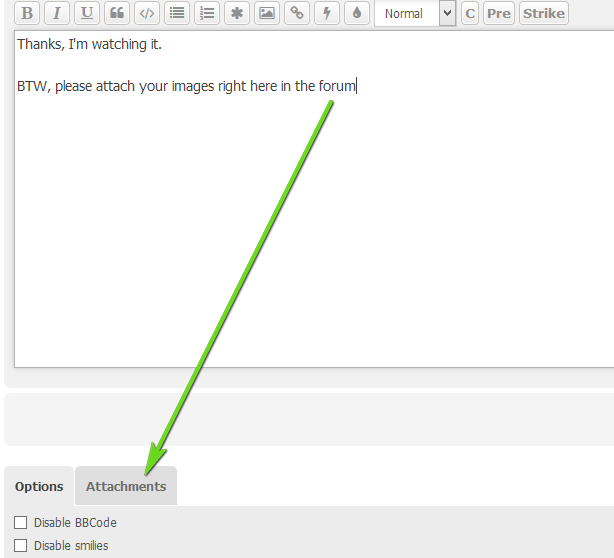Switch to the Attachments tab
Image resolution: width=614 pixels, height=558 pixels.
click(x=126, y=487)
